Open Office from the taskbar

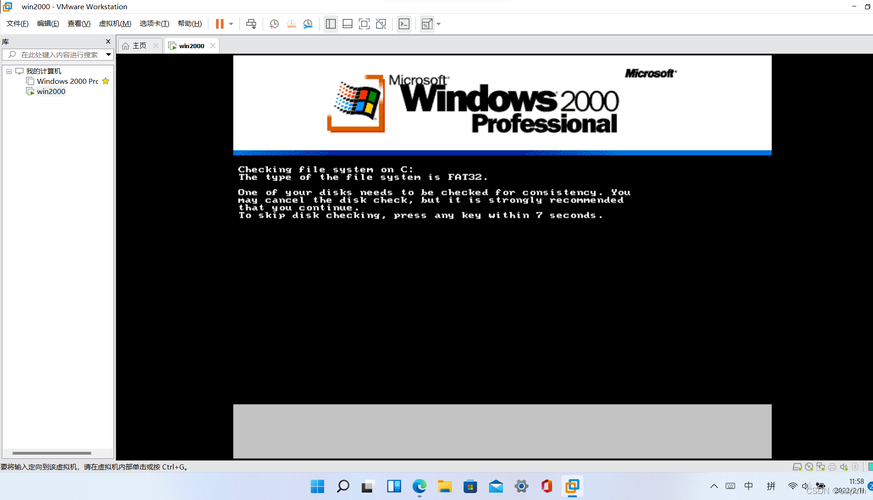[x=547, y=486]
